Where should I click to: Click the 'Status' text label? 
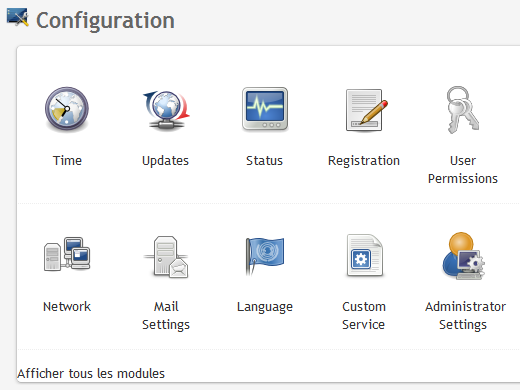(x=264, y=161)
